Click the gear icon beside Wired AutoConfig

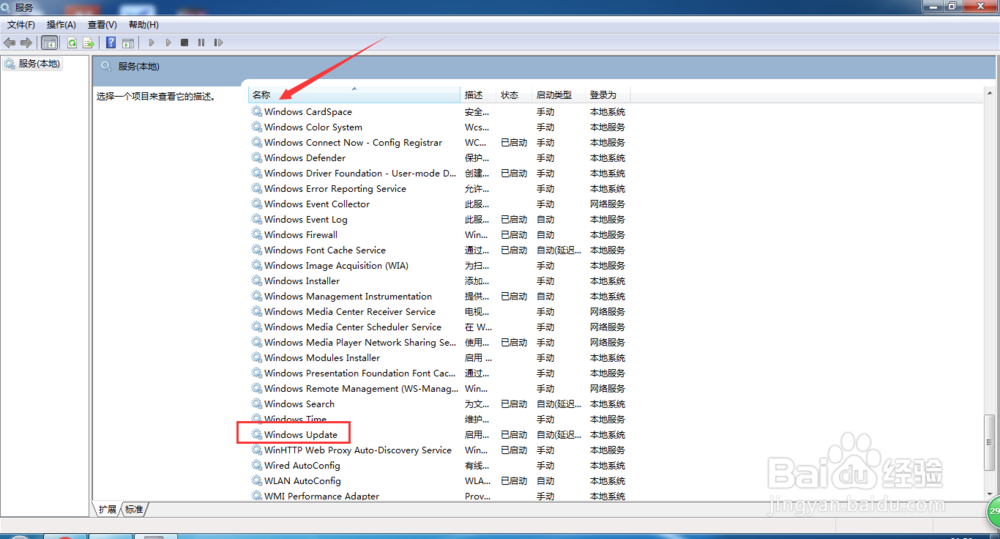coord(256,465)
